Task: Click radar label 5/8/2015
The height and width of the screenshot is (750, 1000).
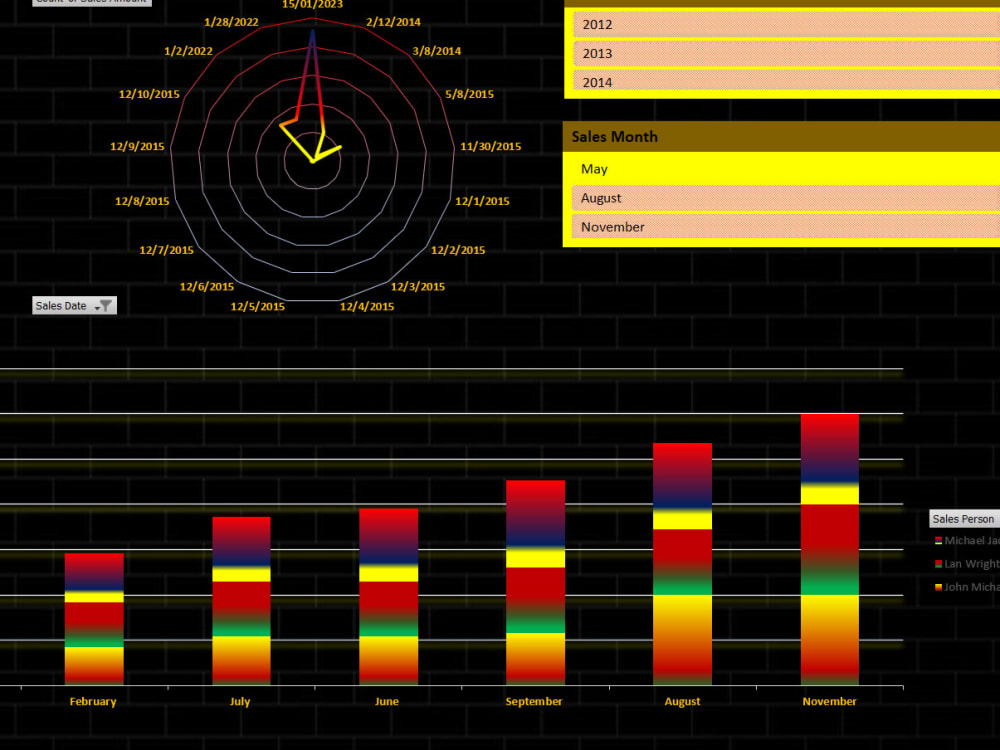Action: coord(469,94)
